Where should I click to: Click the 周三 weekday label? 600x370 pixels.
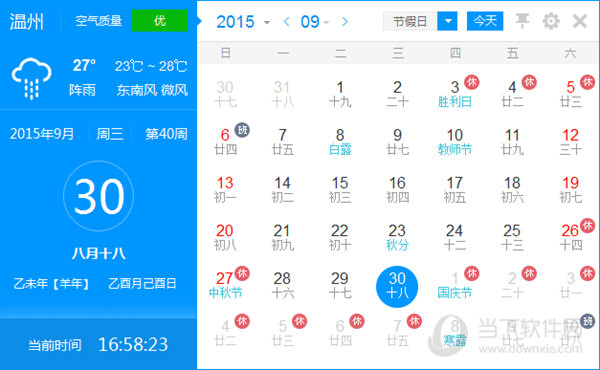coord(110,134)
